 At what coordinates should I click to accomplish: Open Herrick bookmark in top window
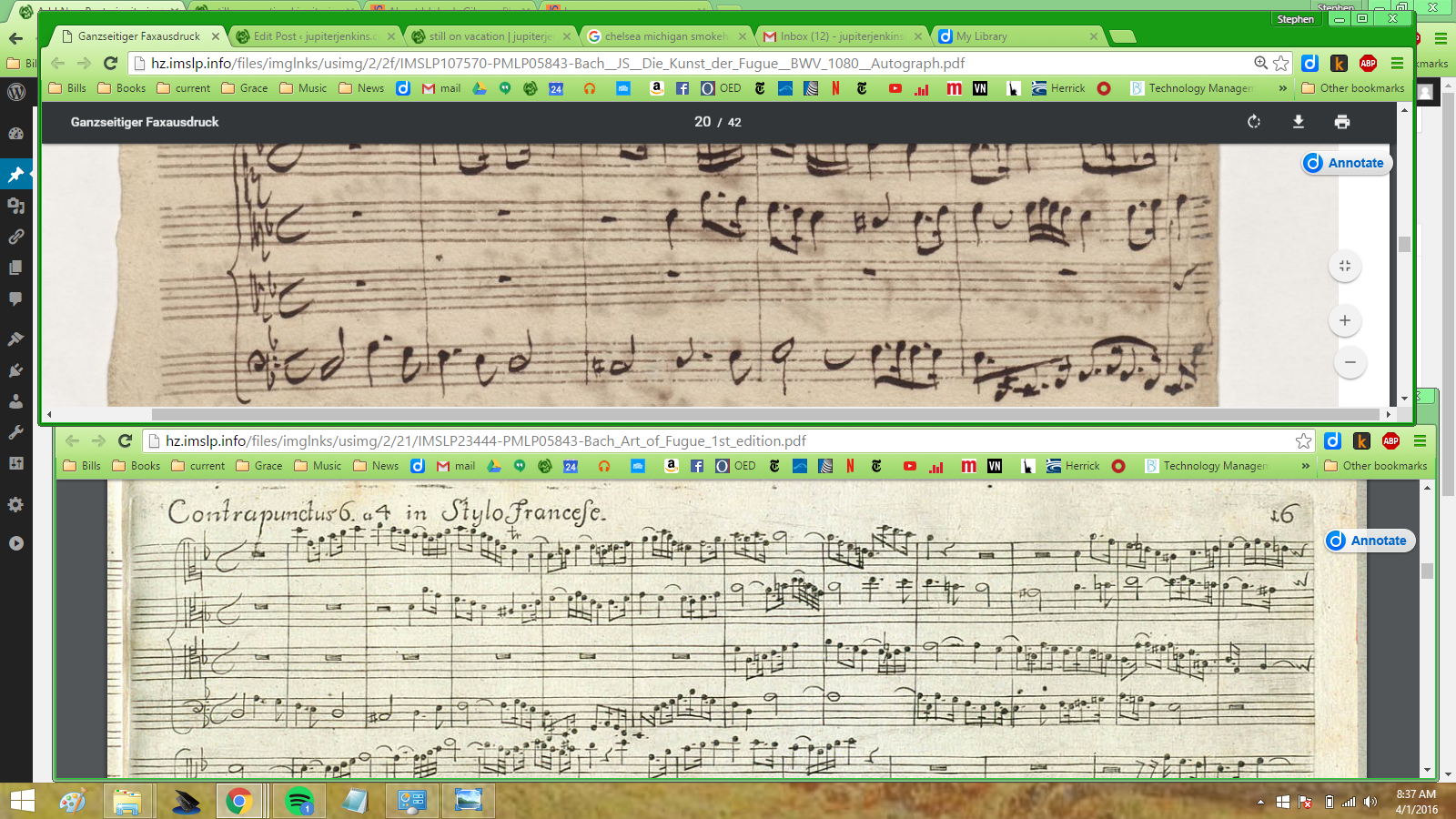point(1058,88)
